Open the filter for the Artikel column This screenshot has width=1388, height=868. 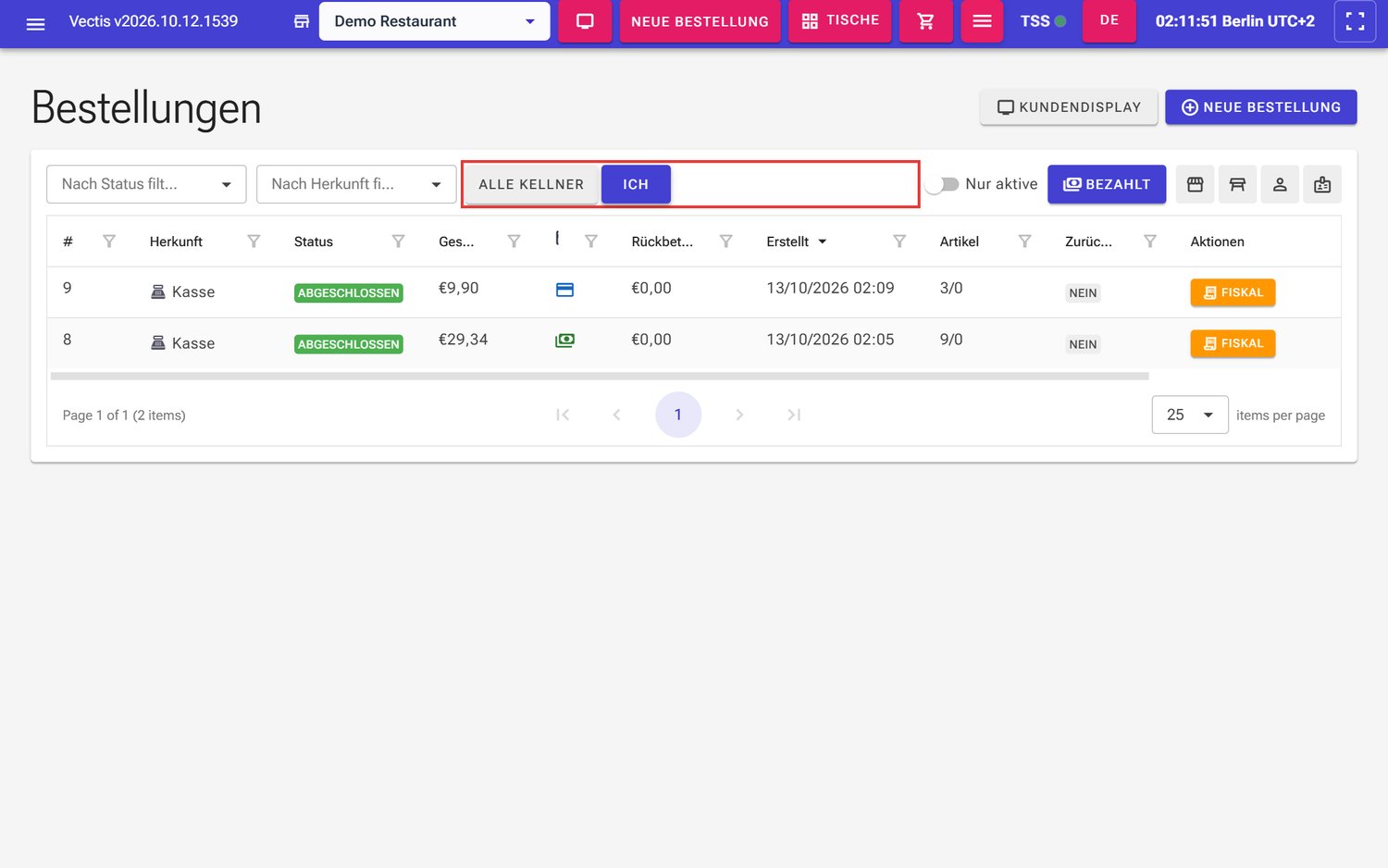point(1024,242)
